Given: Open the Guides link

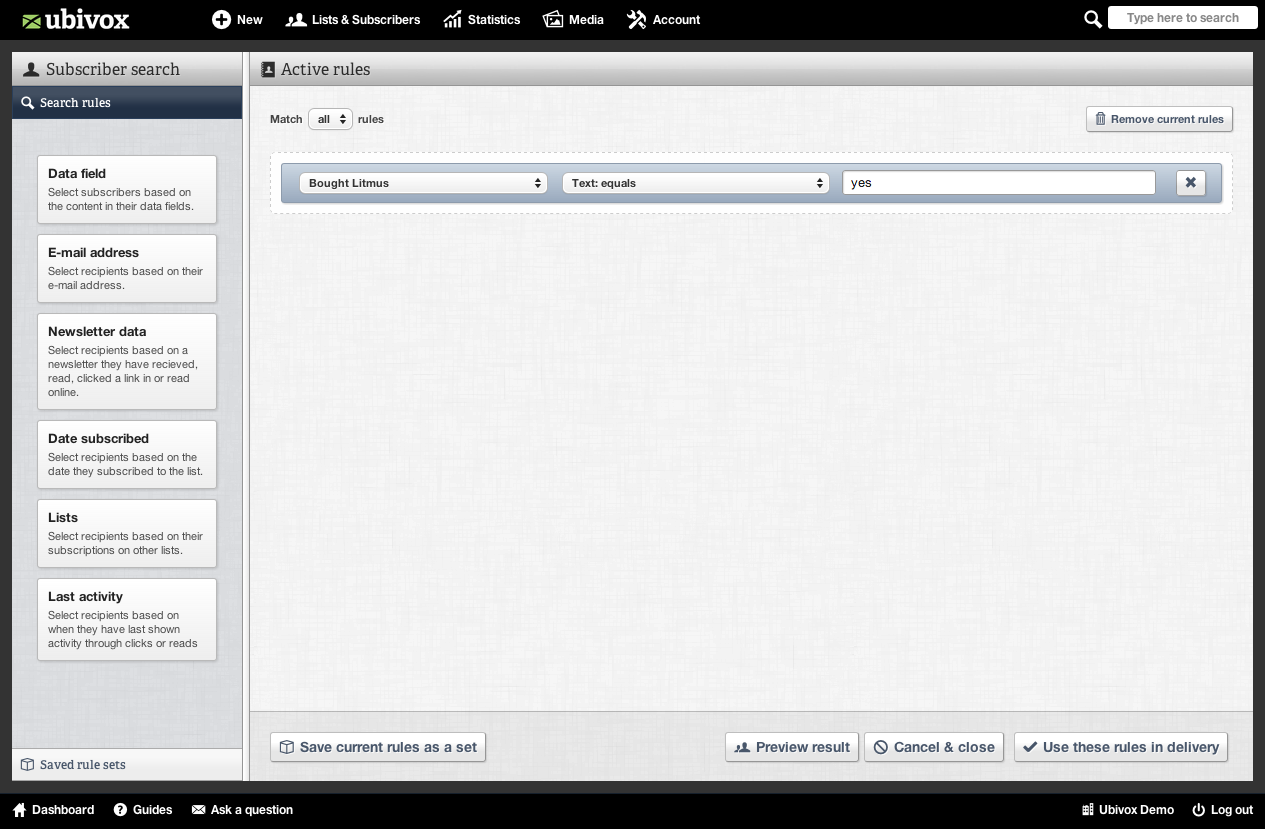Looking at the screenshot, I should [x=143, y=810].
